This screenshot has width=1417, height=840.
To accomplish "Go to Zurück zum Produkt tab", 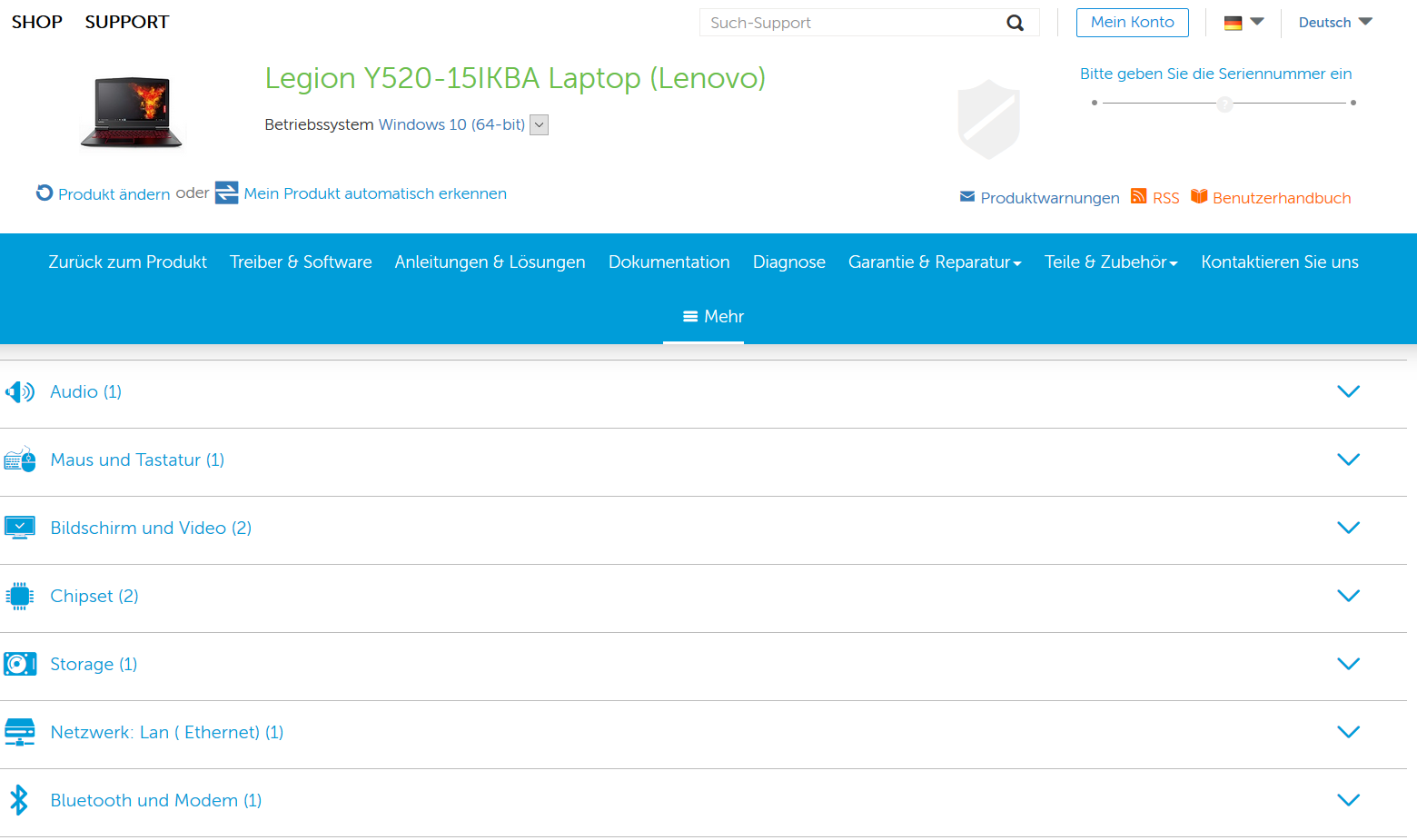I will coord(127,262).
